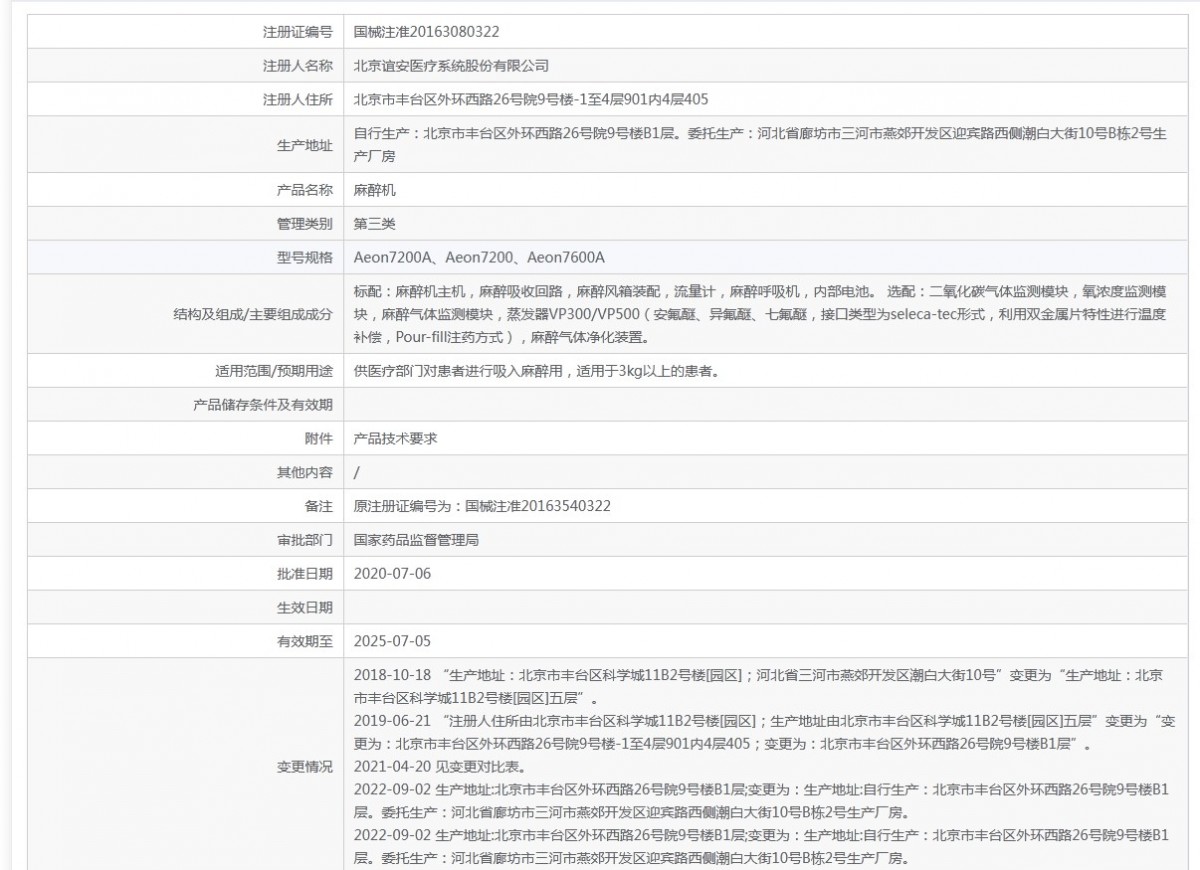Screen dimensions: 1200x870
Task: Click the '批准日期' row label
Action: click(305, 574)
